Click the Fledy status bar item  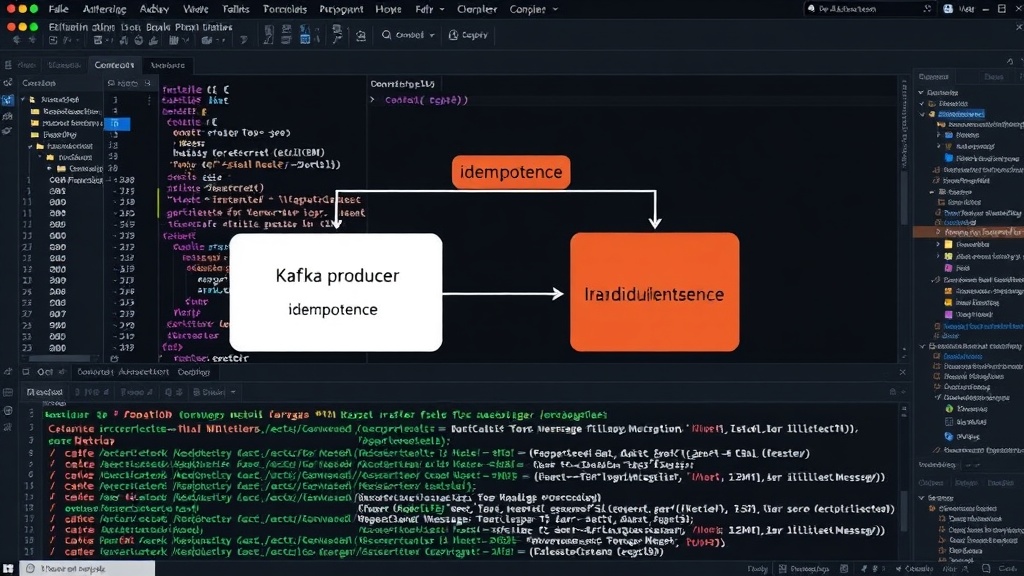[758, 569]
